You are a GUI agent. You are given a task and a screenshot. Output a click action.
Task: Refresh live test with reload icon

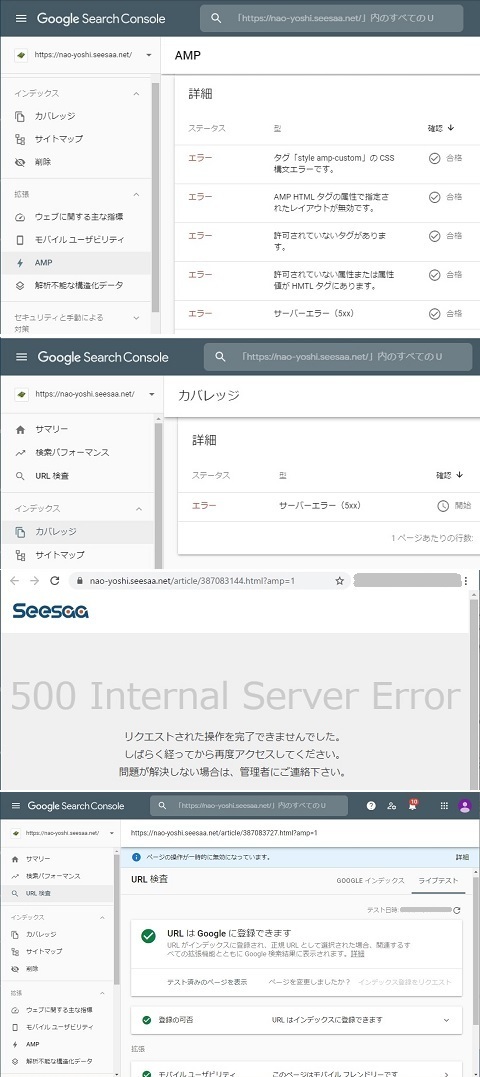[x=457, y=910]
